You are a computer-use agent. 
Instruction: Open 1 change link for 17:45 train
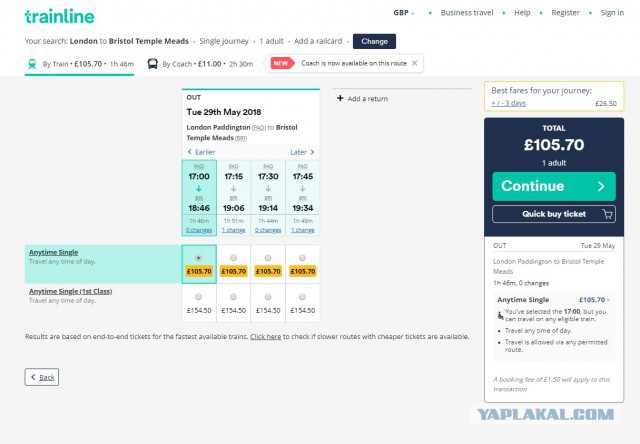pyautogui.click(x=302, y=230)
